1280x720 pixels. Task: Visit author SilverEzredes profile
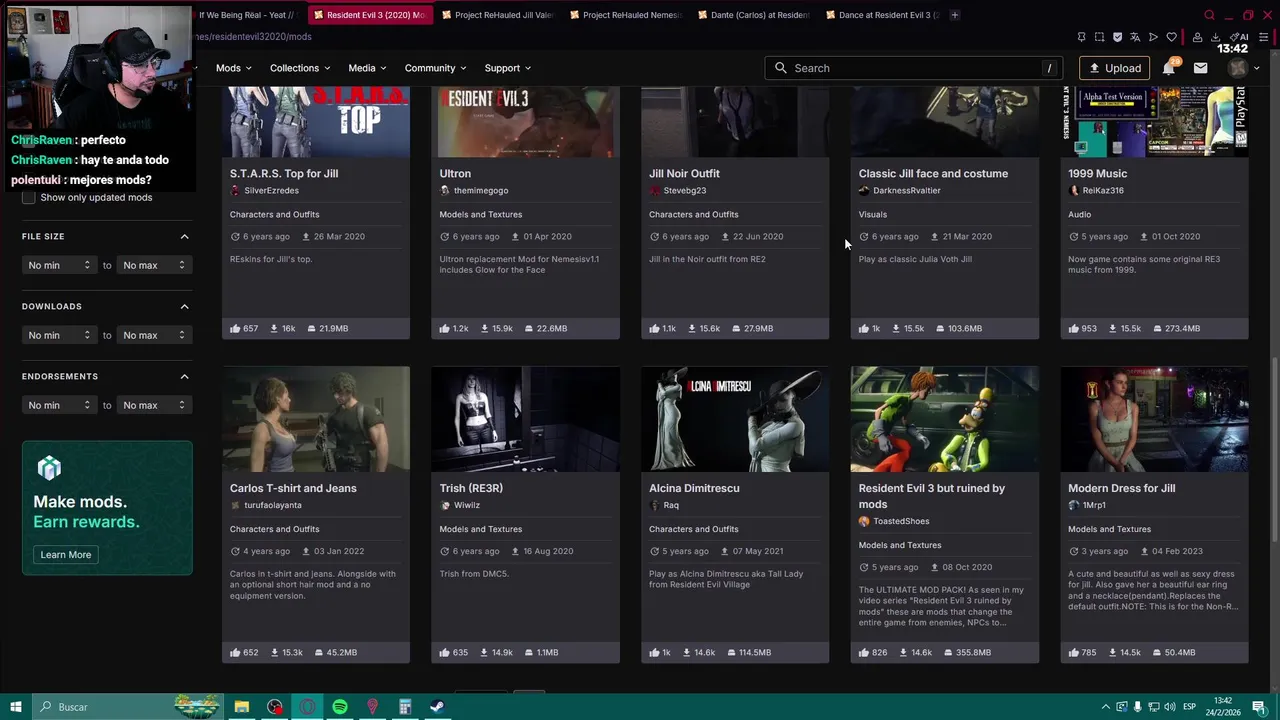tap(271, 190)
